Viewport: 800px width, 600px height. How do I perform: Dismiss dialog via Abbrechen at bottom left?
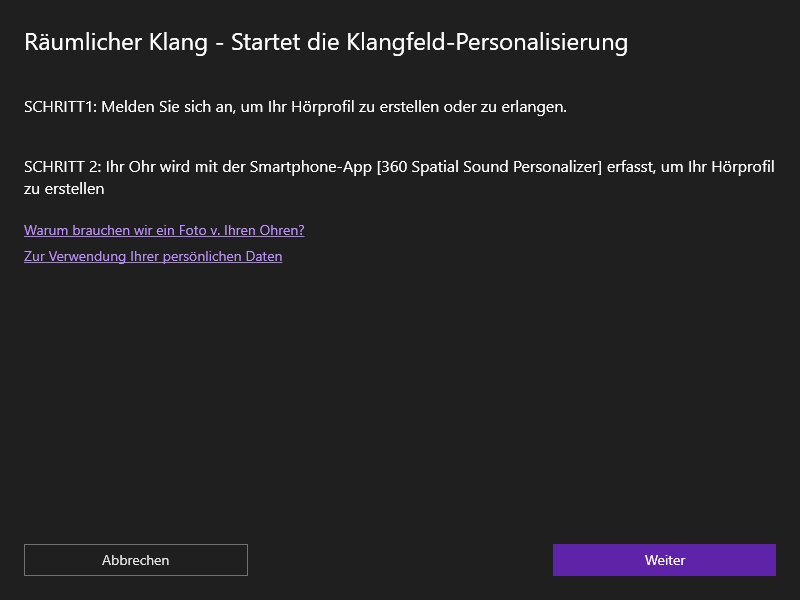tap(136, 560)
